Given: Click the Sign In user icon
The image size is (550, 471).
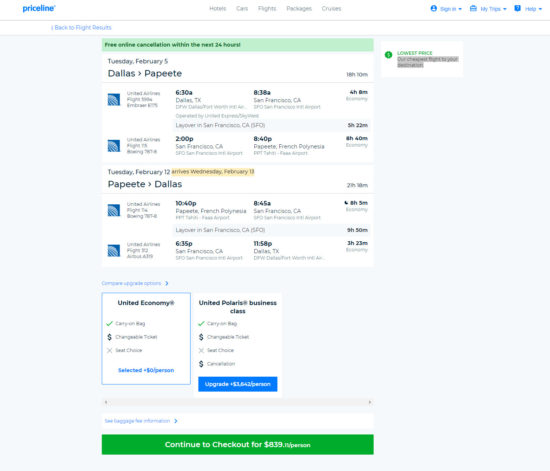Looking at the screenshot, I should point(434,8).
